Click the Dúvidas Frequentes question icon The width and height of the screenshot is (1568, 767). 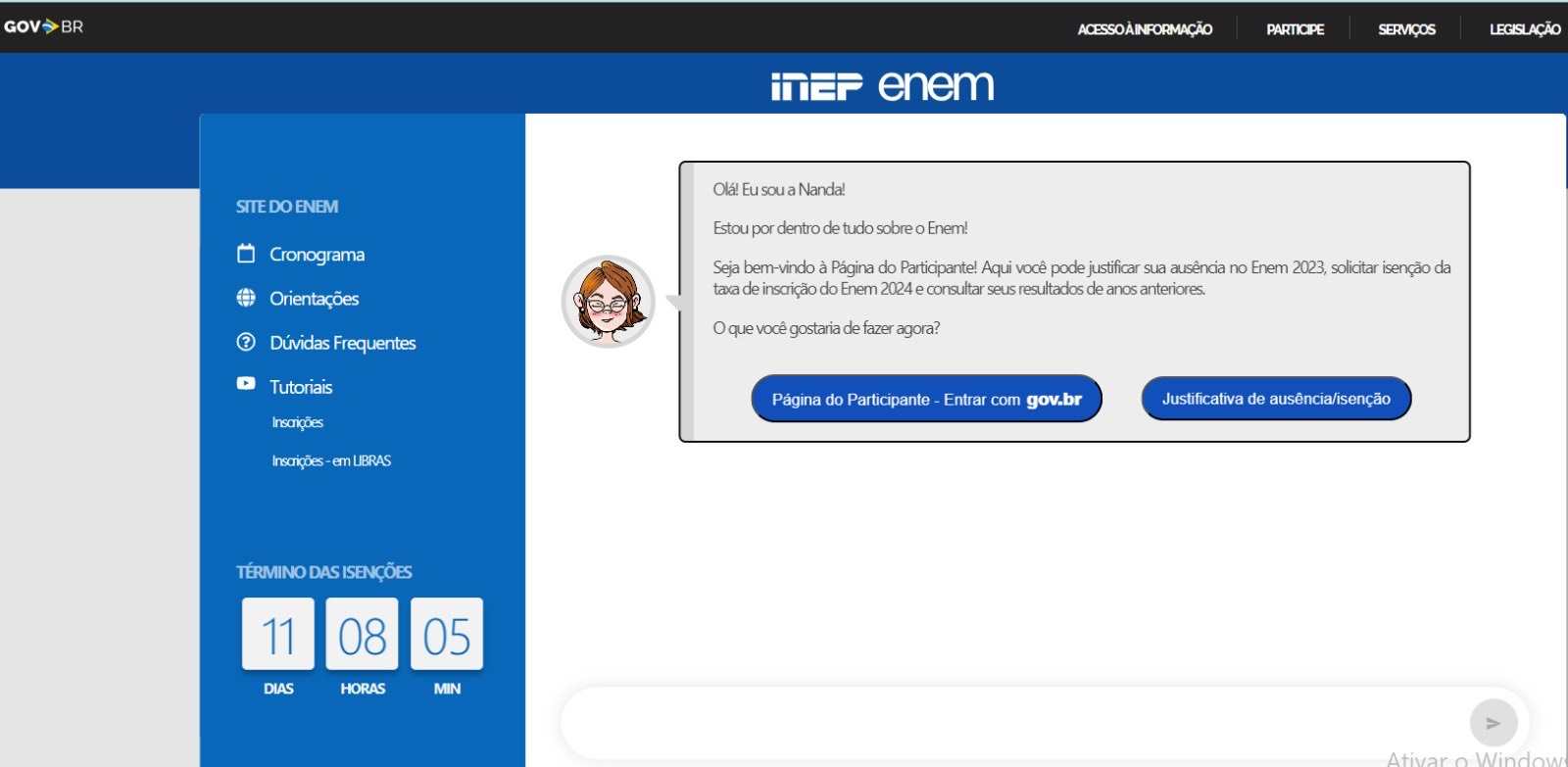pos(246,342)
